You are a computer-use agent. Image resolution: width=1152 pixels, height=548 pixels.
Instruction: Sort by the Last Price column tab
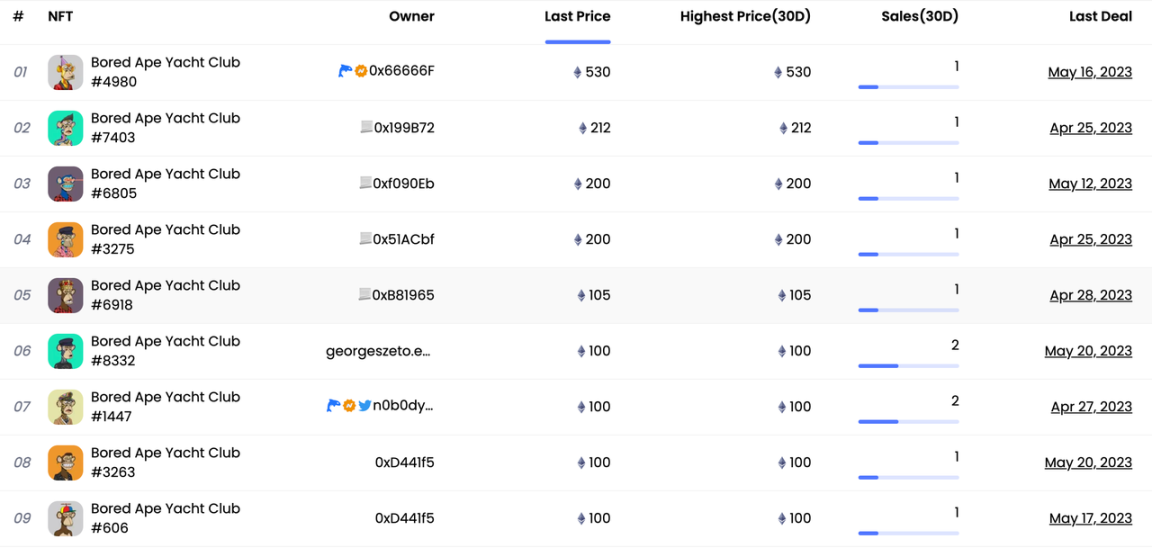pos(577,17)
